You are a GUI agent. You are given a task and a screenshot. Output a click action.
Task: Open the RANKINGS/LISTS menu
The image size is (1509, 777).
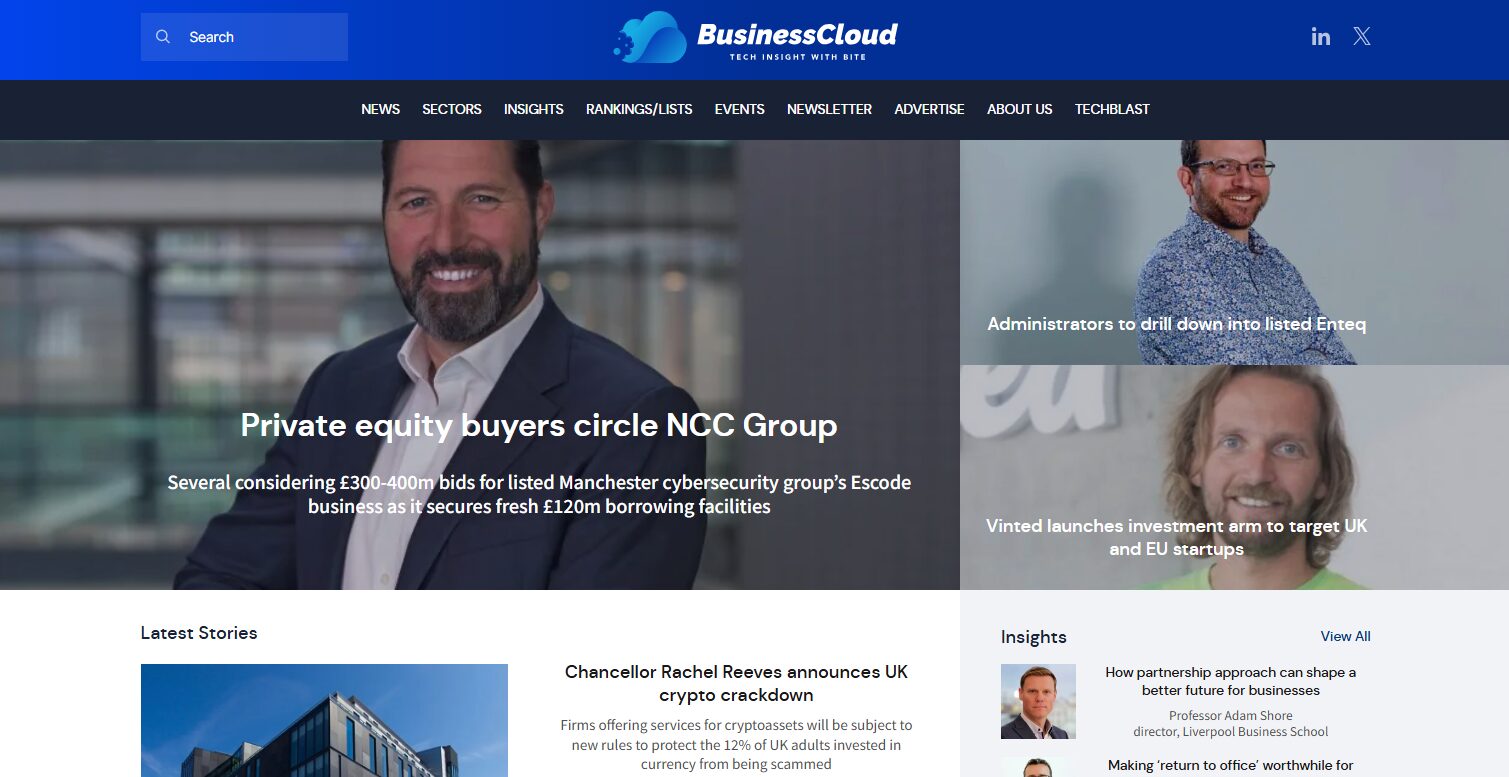click(x=639, y=109)
